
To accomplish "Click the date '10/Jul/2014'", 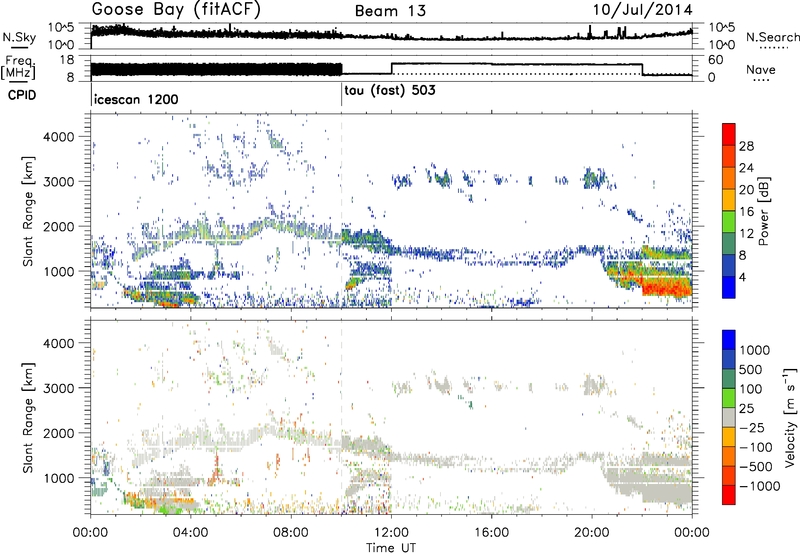I will tap(642, 10).
